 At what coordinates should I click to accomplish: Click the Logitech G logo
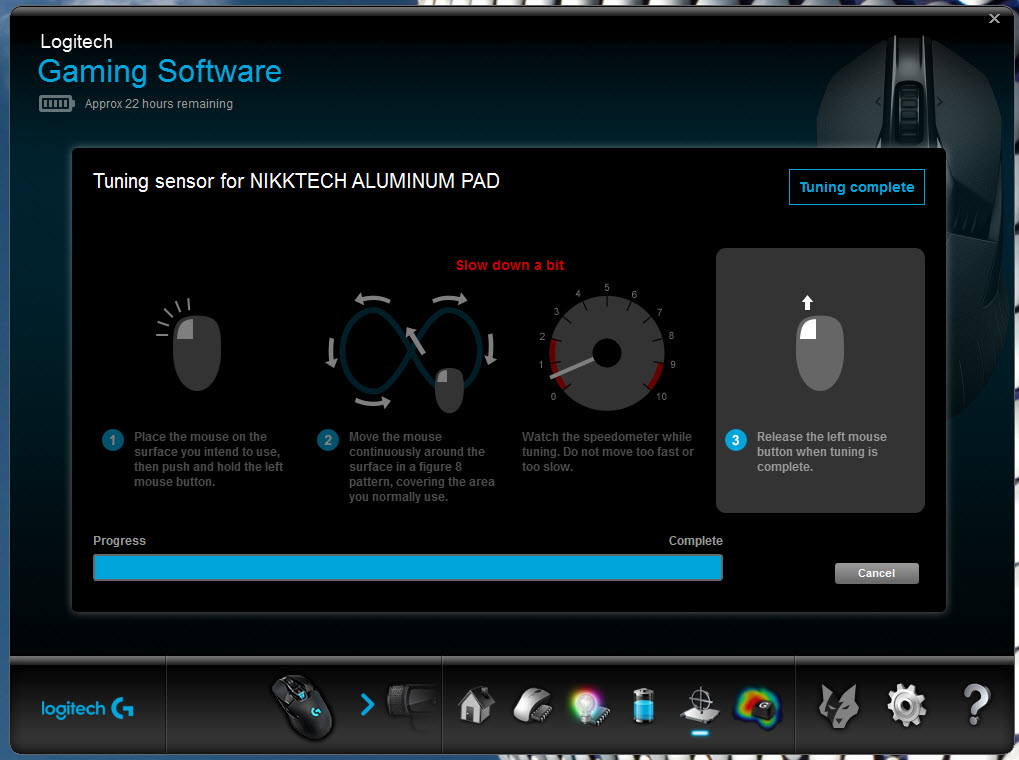pos(87,708)
